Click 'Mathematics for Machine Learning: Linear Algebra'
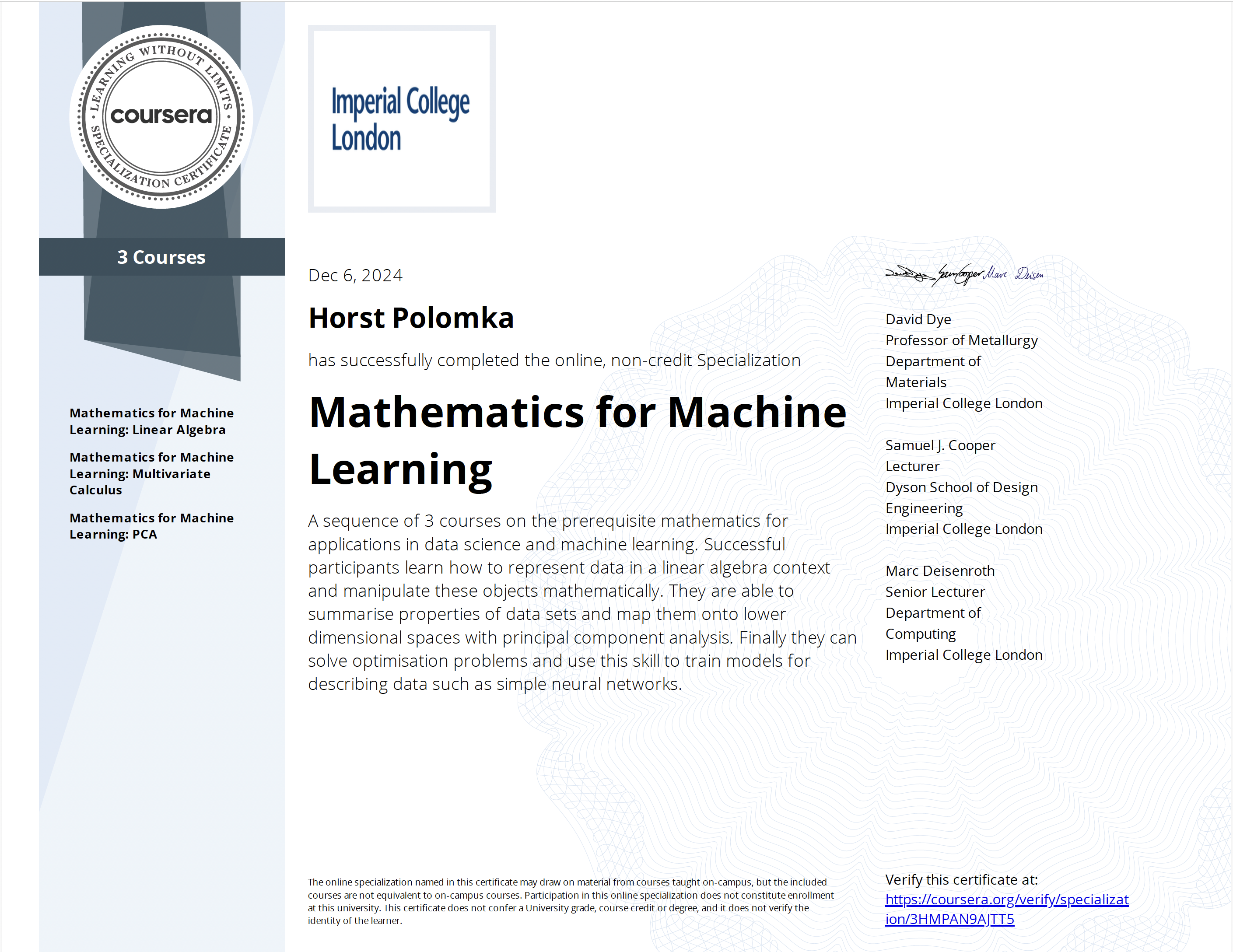The image size is (1233, 952). click(151, 421)
